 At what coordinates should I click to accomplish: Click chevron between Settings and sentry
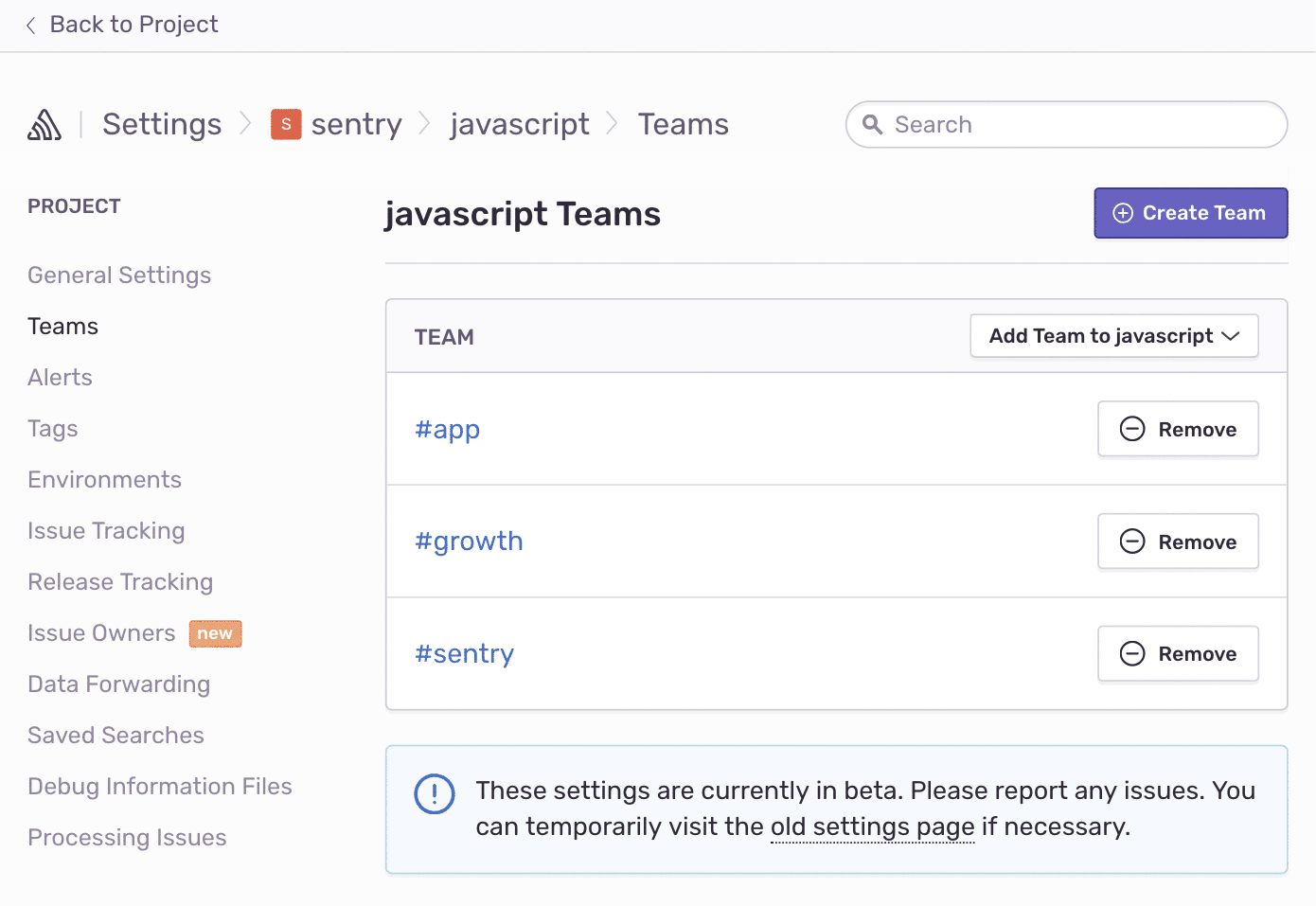(244, 124)
